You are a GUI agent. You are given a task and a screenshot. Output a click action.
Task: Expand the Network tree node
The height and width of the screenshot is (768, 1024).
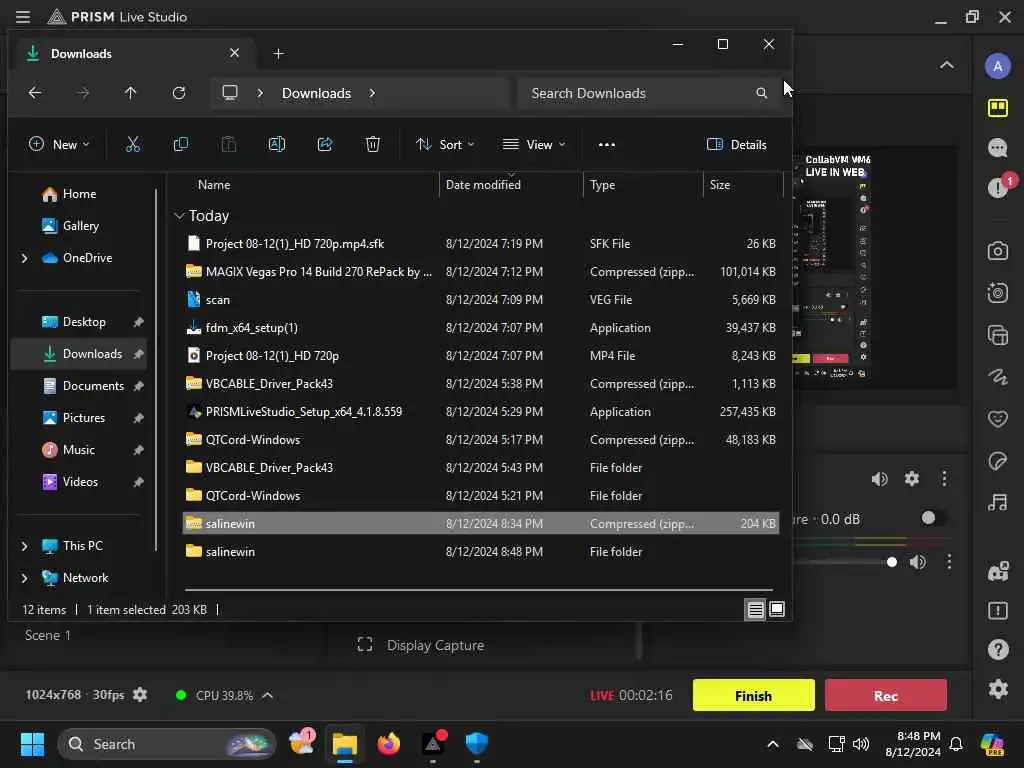point(25,578)
